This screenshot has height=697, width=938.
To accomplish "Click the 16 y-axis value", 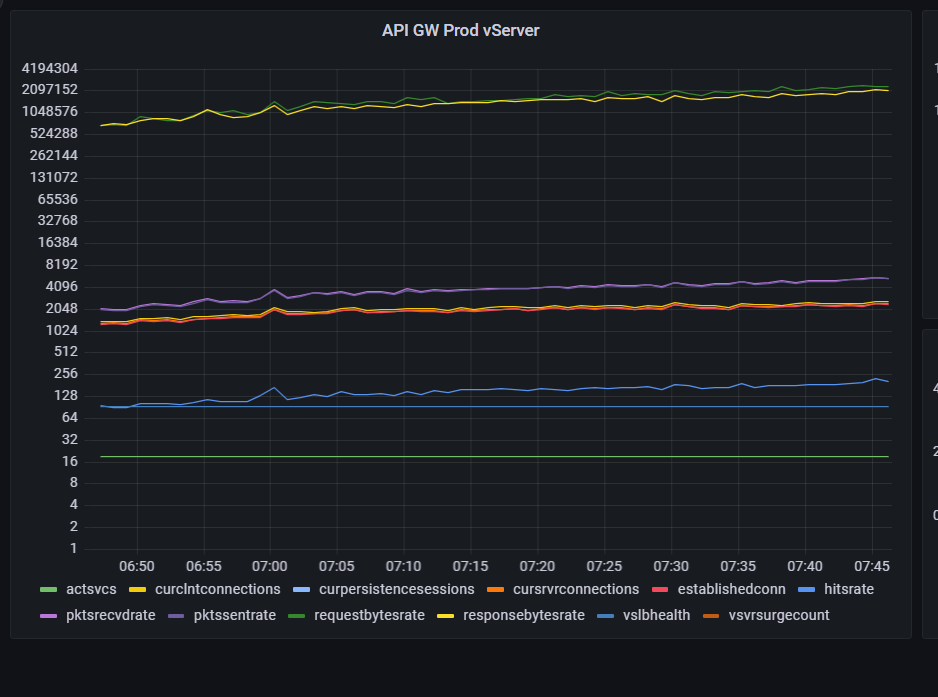I will coord(70,461).
